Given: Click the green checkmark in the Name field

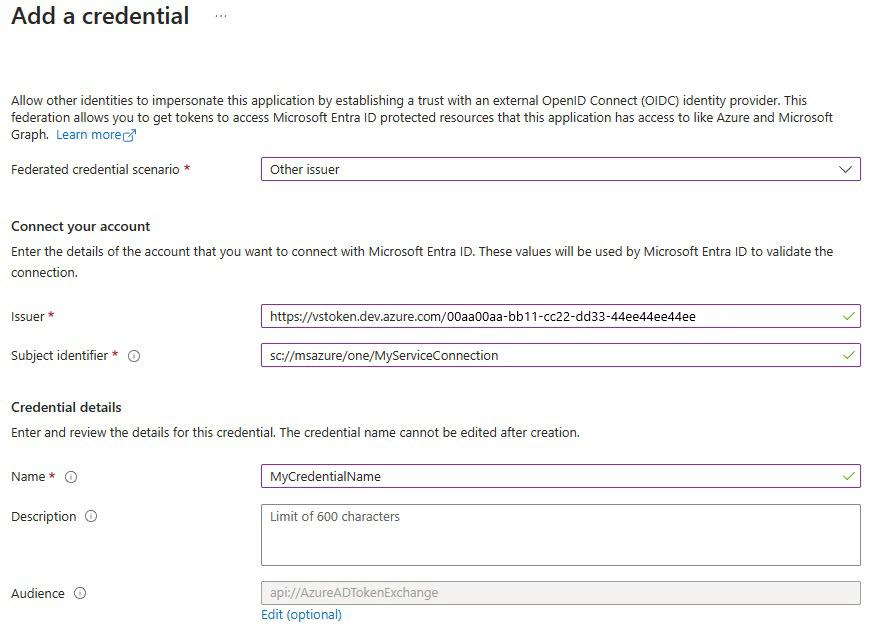Looking at the screenshot, I should (x=848, y=477).
